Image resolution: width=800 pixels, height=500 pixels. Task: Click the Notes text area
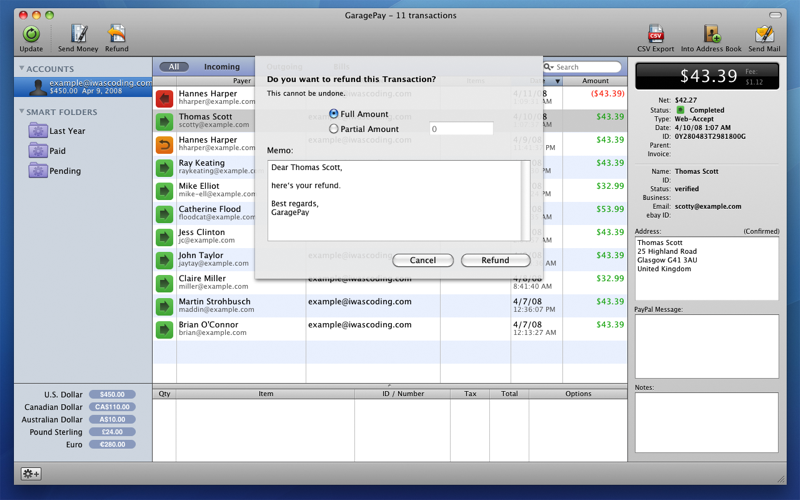(706, 422)
